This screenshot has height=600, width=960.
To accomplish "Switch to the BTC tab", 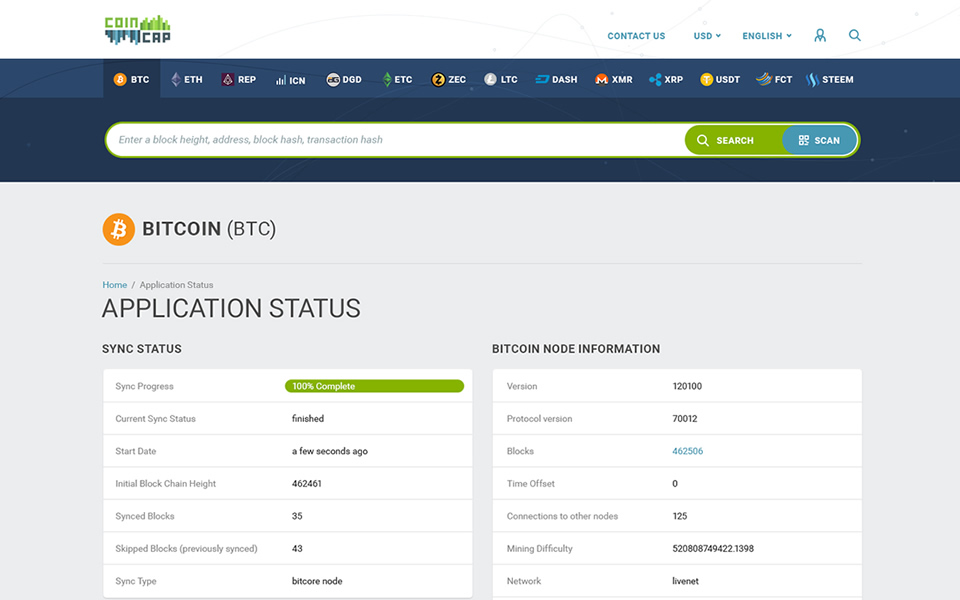I will pos(131,79).
